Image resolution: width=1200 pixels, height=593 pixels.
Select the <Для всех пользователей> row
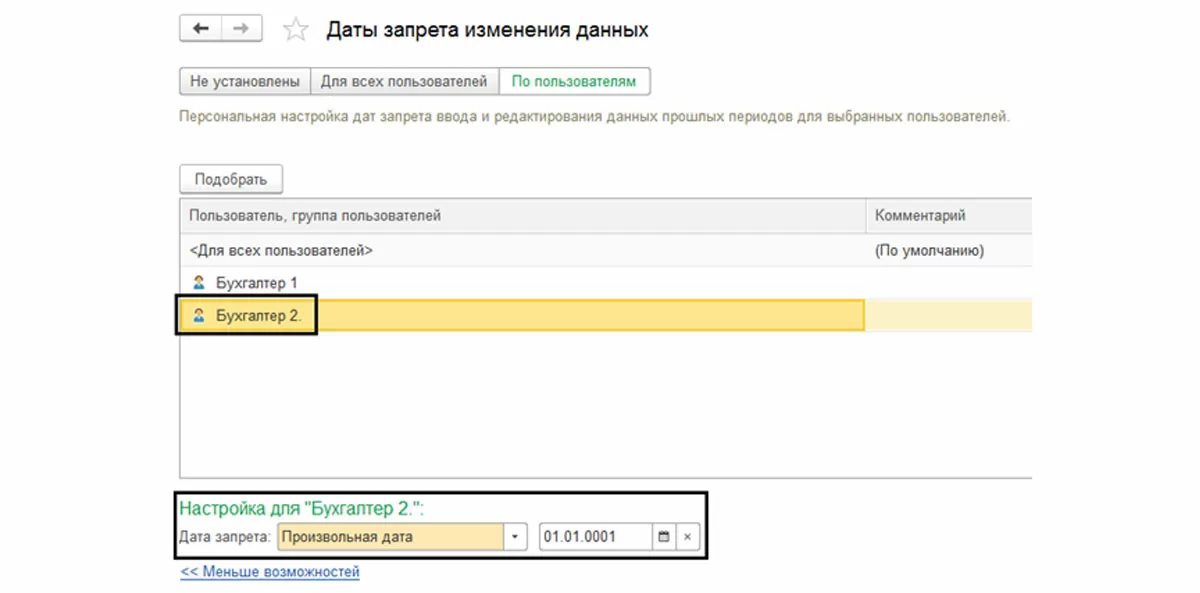click(282, 251)
